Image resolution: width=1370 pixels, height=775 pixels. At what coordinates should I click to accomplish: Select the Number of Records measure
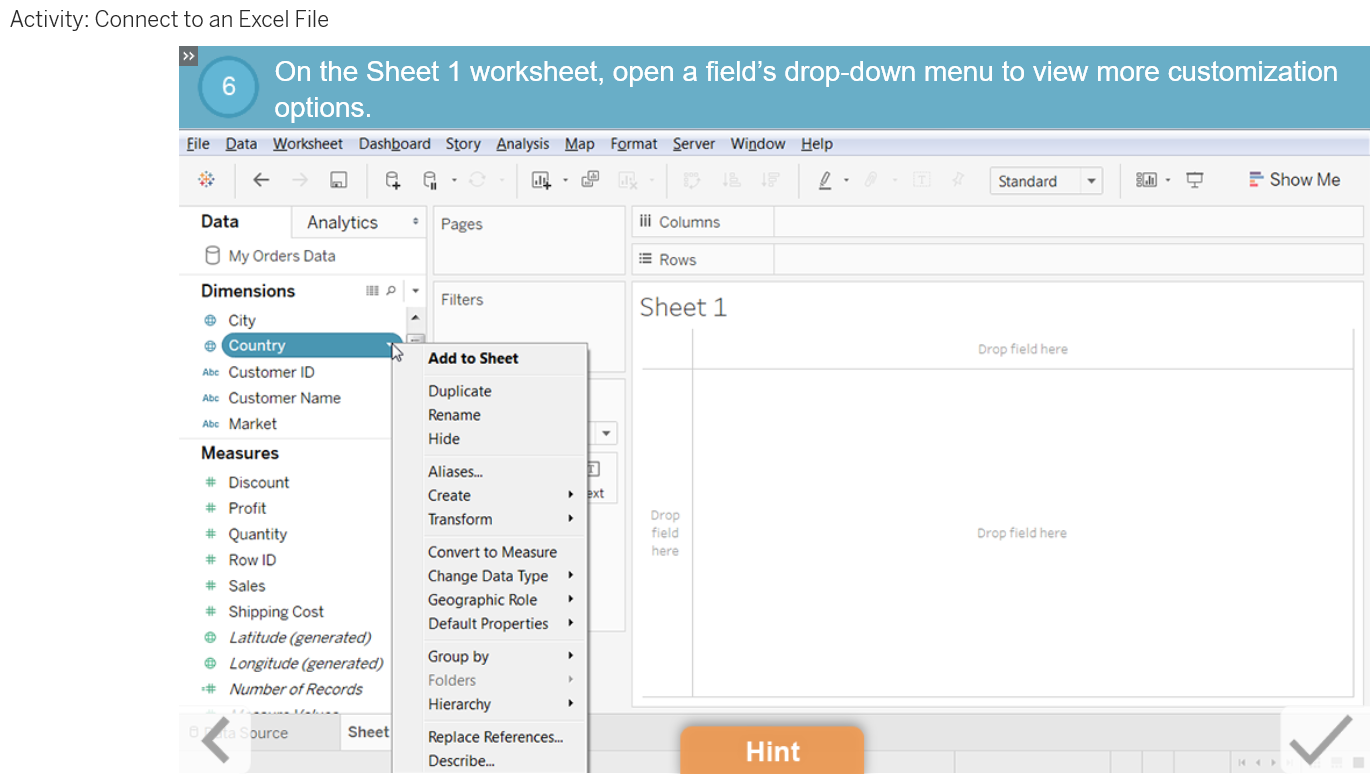[x=295, y=689]
